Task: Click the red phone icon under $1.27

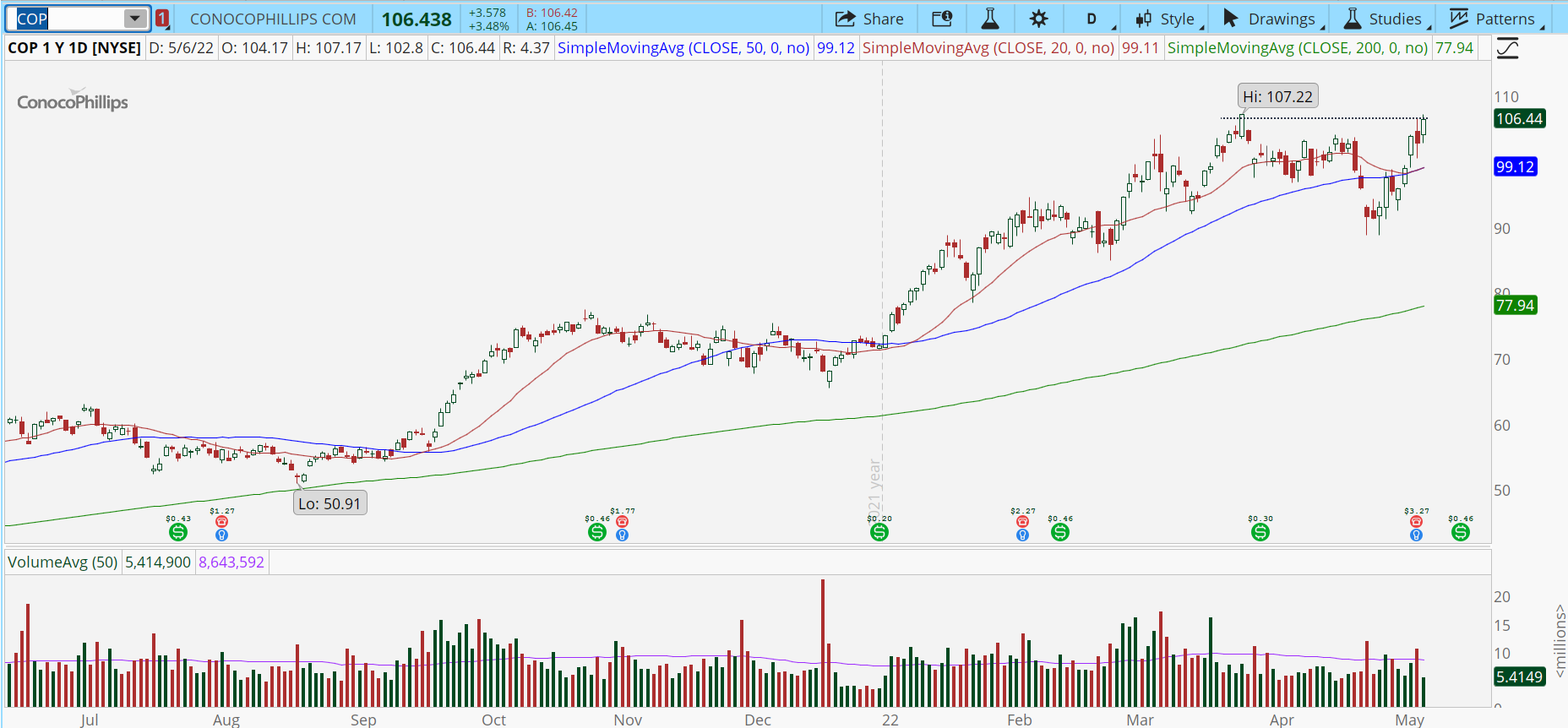Action: [x=221, y=522]
